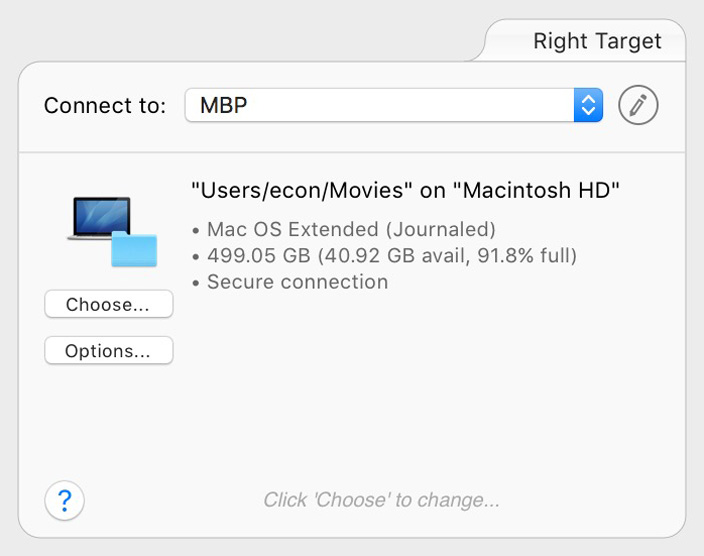Click the pencil edit connection icon
This screenshot has width=704, height=556.
point(638,105)
